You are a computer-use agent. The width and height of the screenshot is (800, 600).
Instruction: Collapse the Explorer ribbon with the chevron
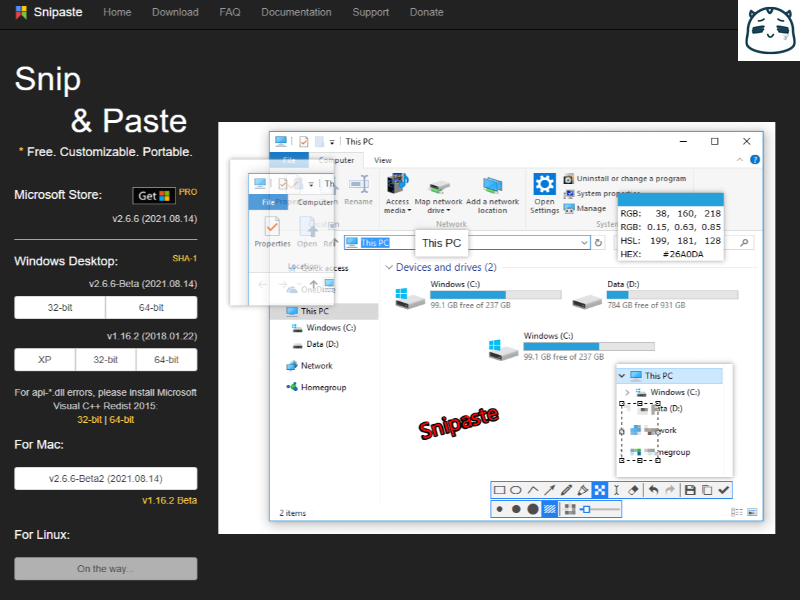(740, 160)
